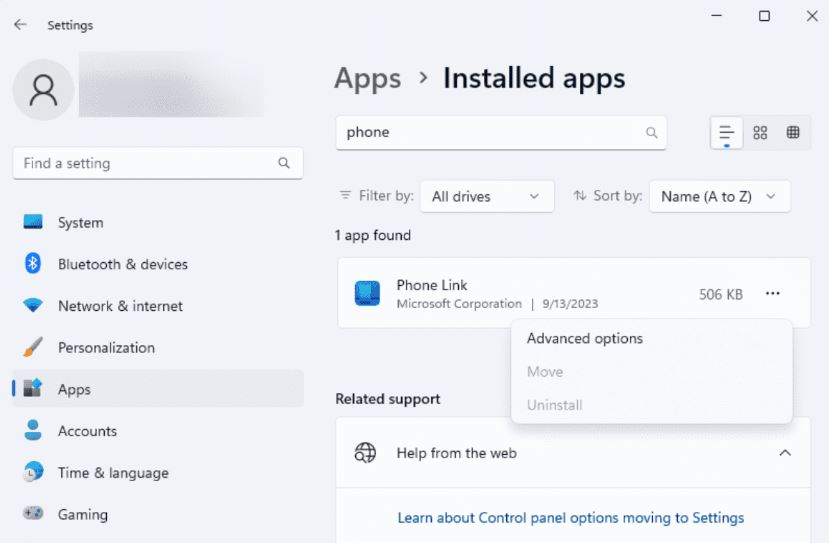Open Learn about Control panel options link
Image resolution: width=829 pixels, height=543 pixels.
coord(570,518)
